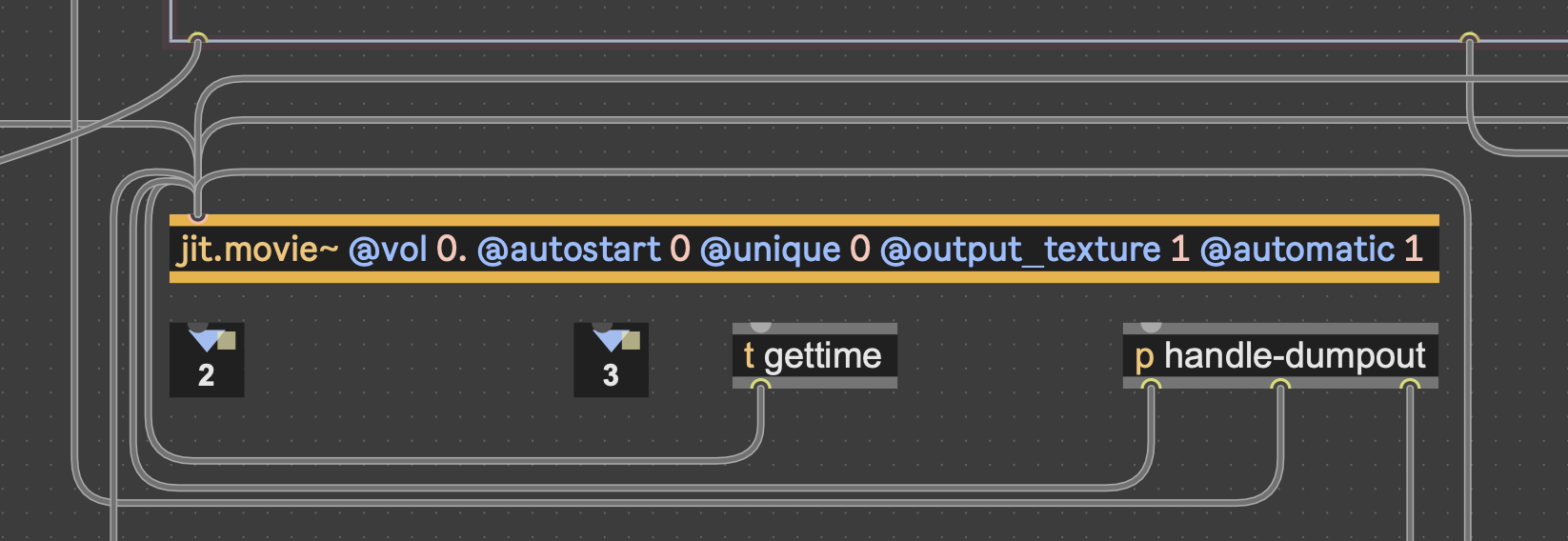Click left outlet of p handle-dumpout
The image size is (1568, 541).
1151,386
